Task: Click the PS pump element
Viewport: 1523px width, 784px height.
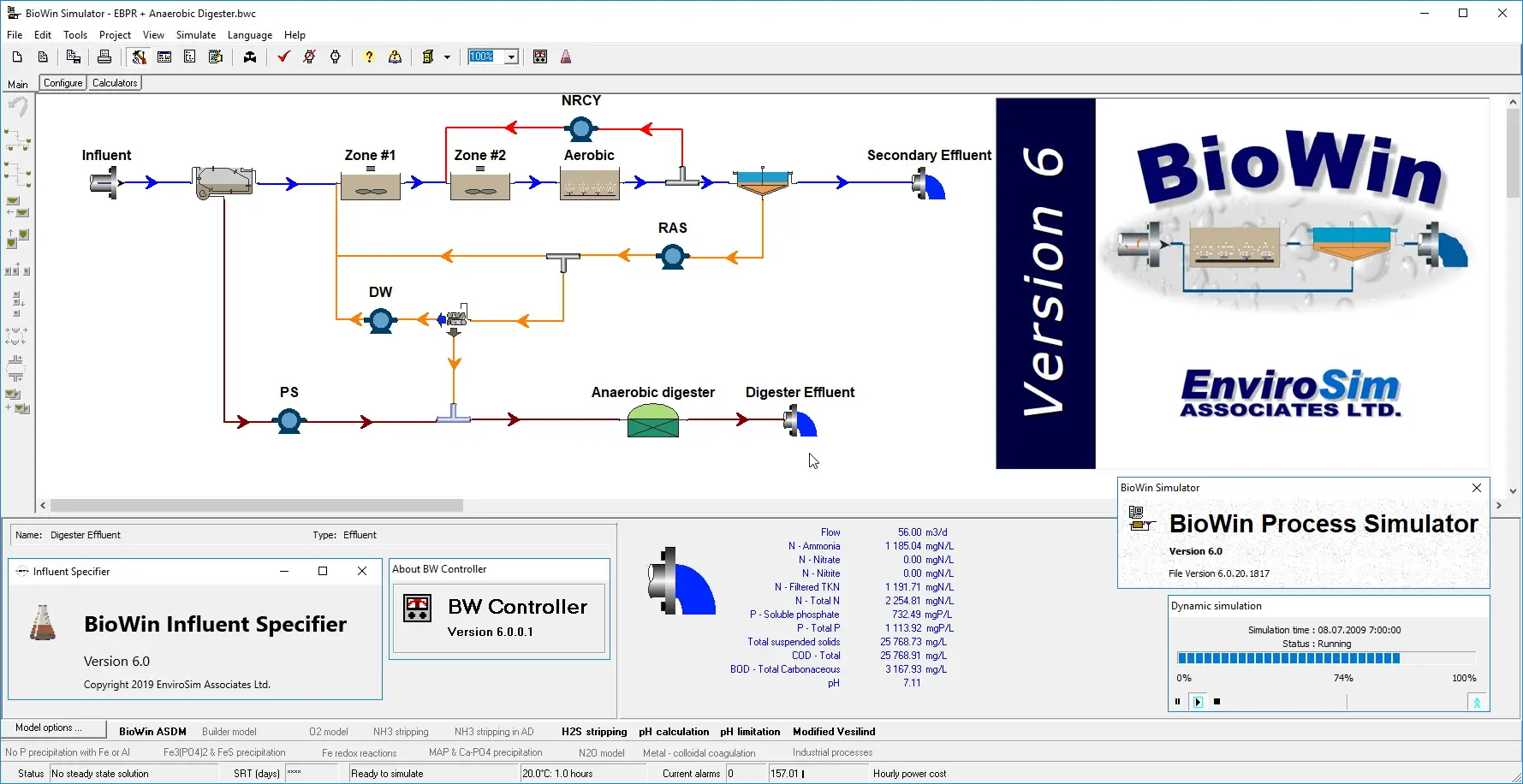Action: coord(289,420)
